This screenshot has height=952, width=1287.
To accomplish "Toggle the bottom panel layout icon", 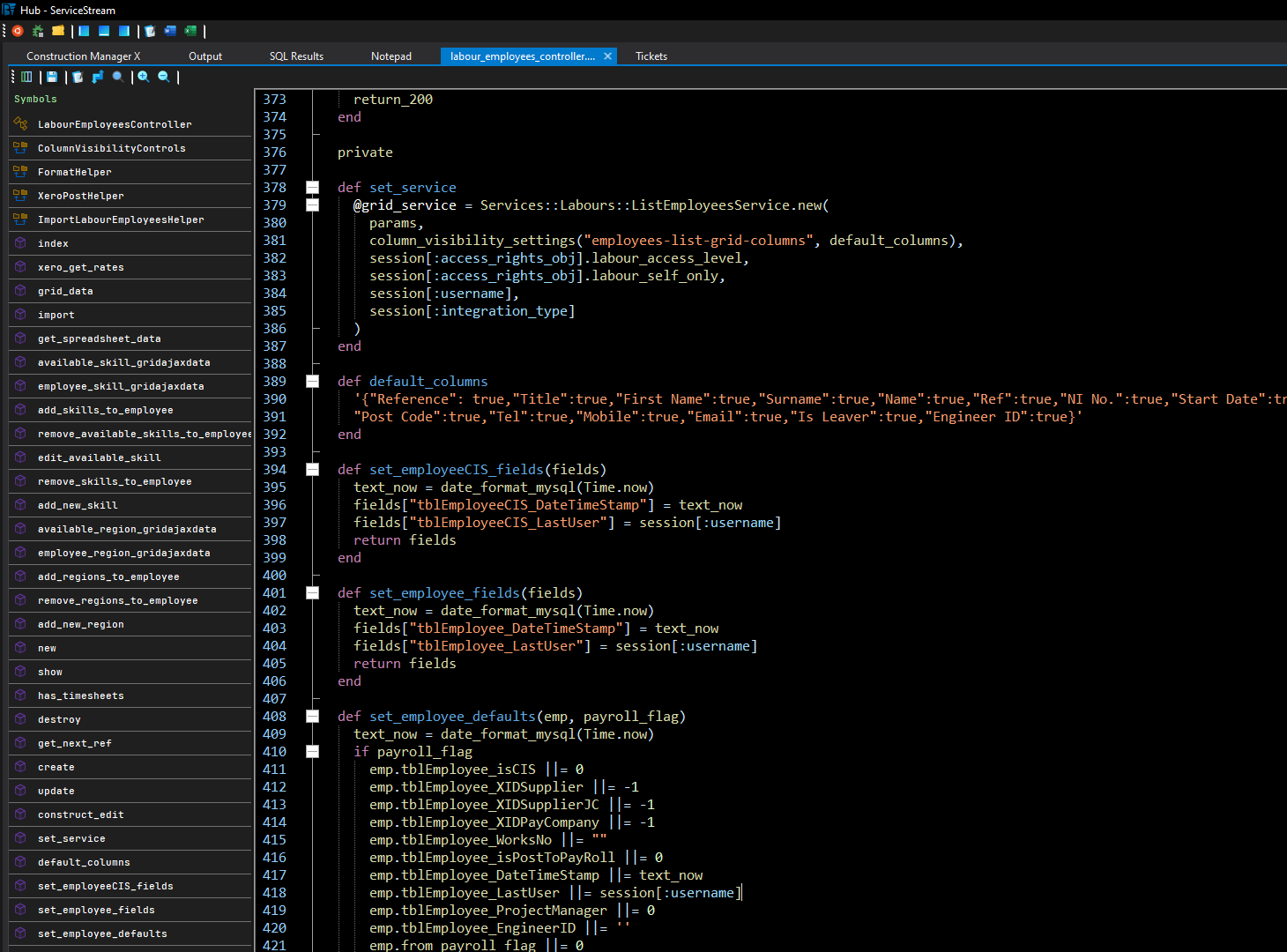I will [104, 31].
